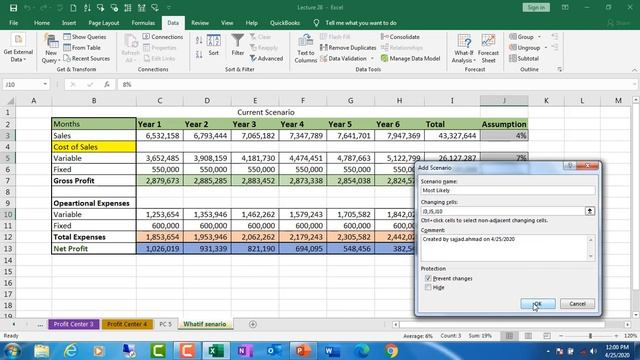The image size is (640, 360).
Task: Switch to Profit Center 4 sheet
Action: pyautogui.click(x=127, y=324)
